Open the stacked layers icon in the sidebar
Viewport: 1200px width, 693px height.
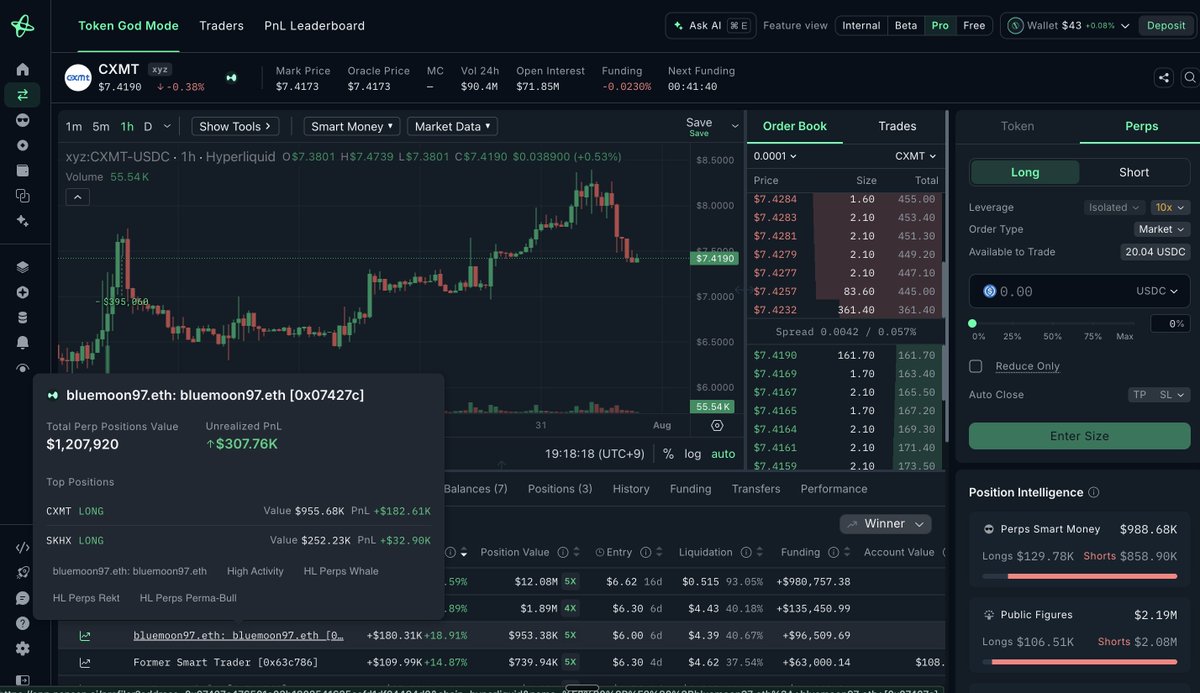point(22,267)
